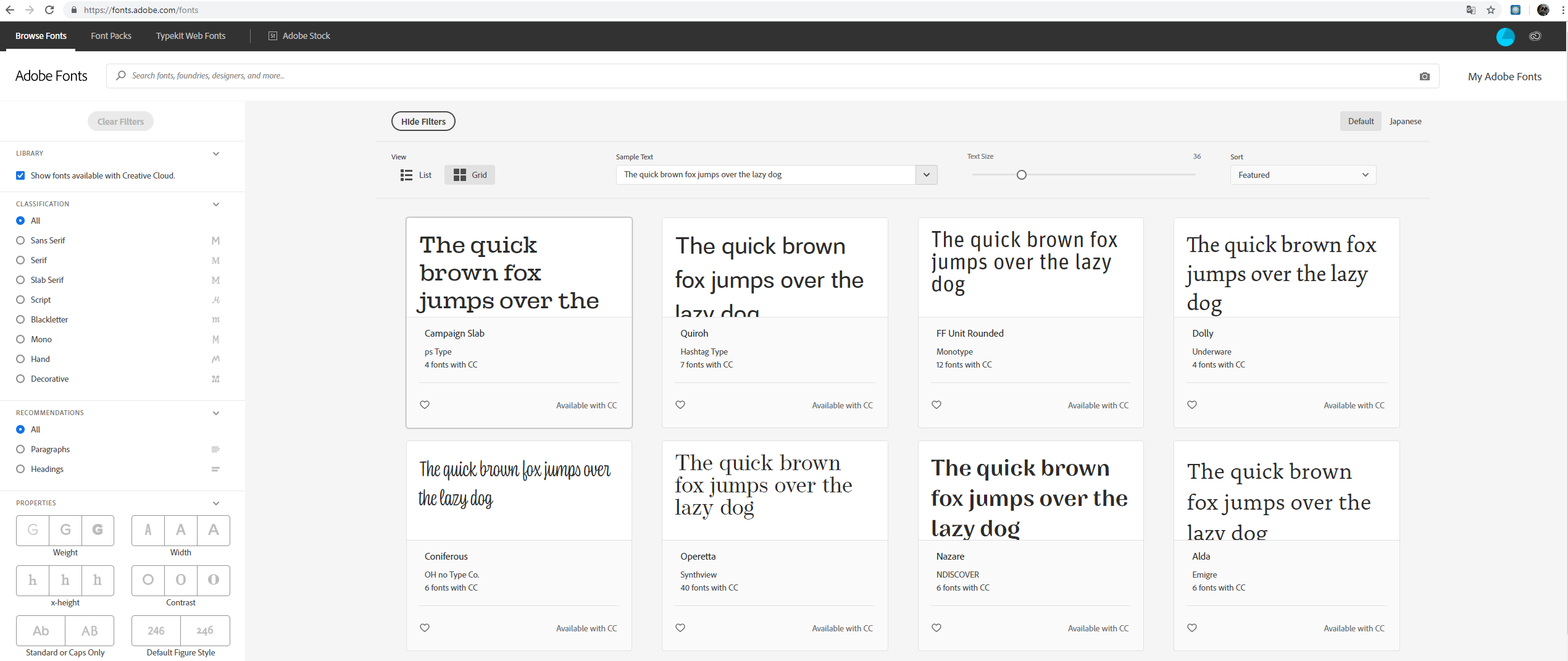Select extended width A property
This screenshot has height=661, width=1568.
point(214,530)
